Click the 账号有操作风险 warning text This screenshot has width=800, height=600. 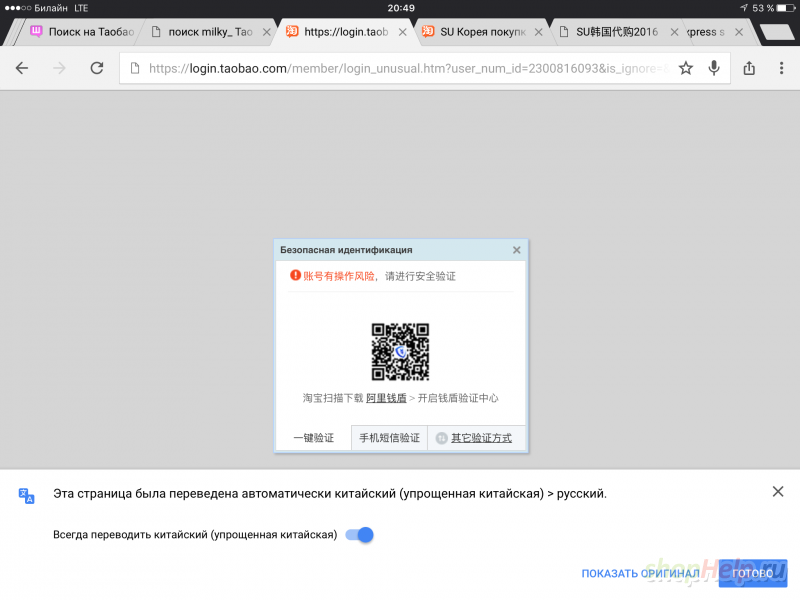pos(339,276)
